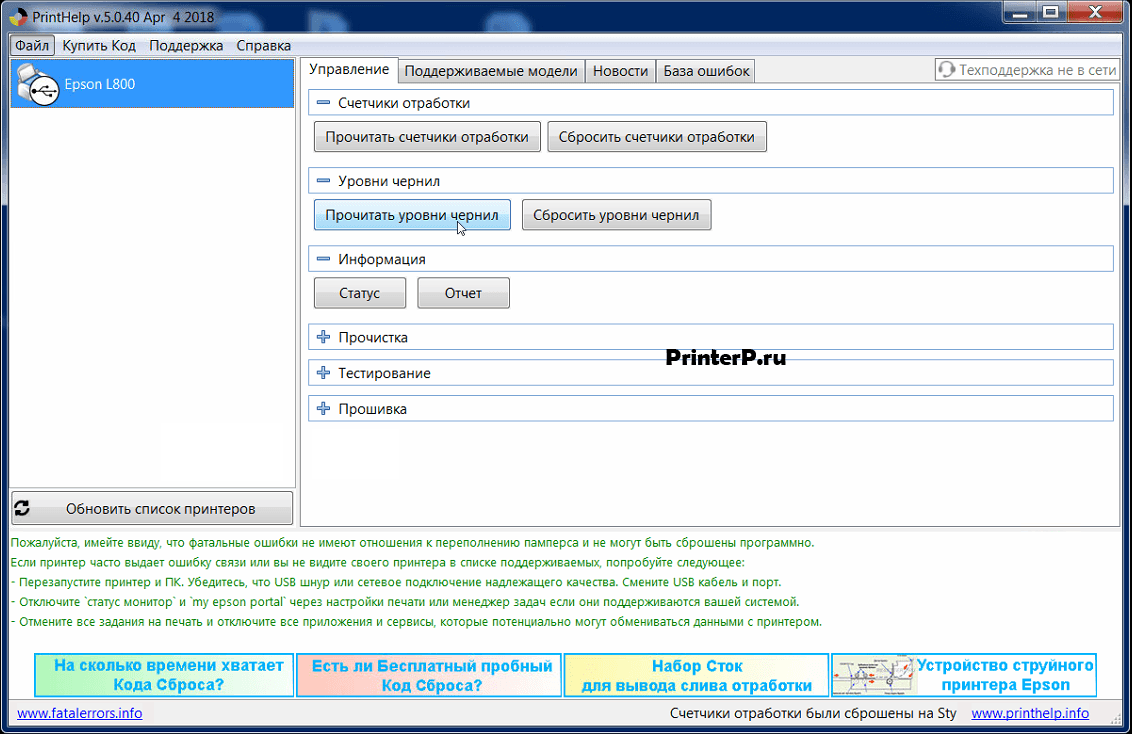Open banner На сколько времени хватает Кода Сброса
1132x734 pixels.
pos(164,675)
